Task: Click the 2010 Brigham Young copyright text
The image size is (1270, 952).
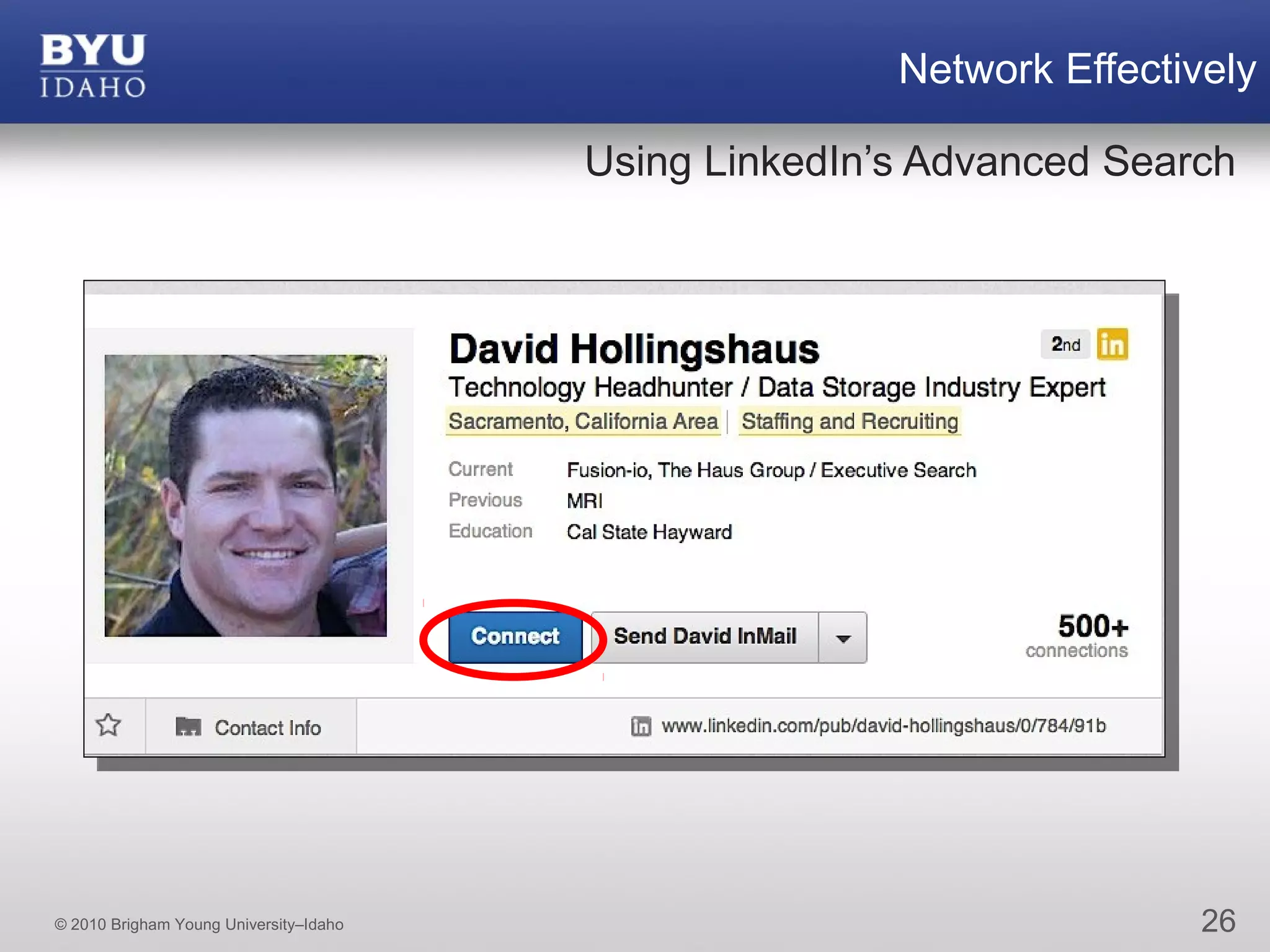Action: [x=198, y=924]
